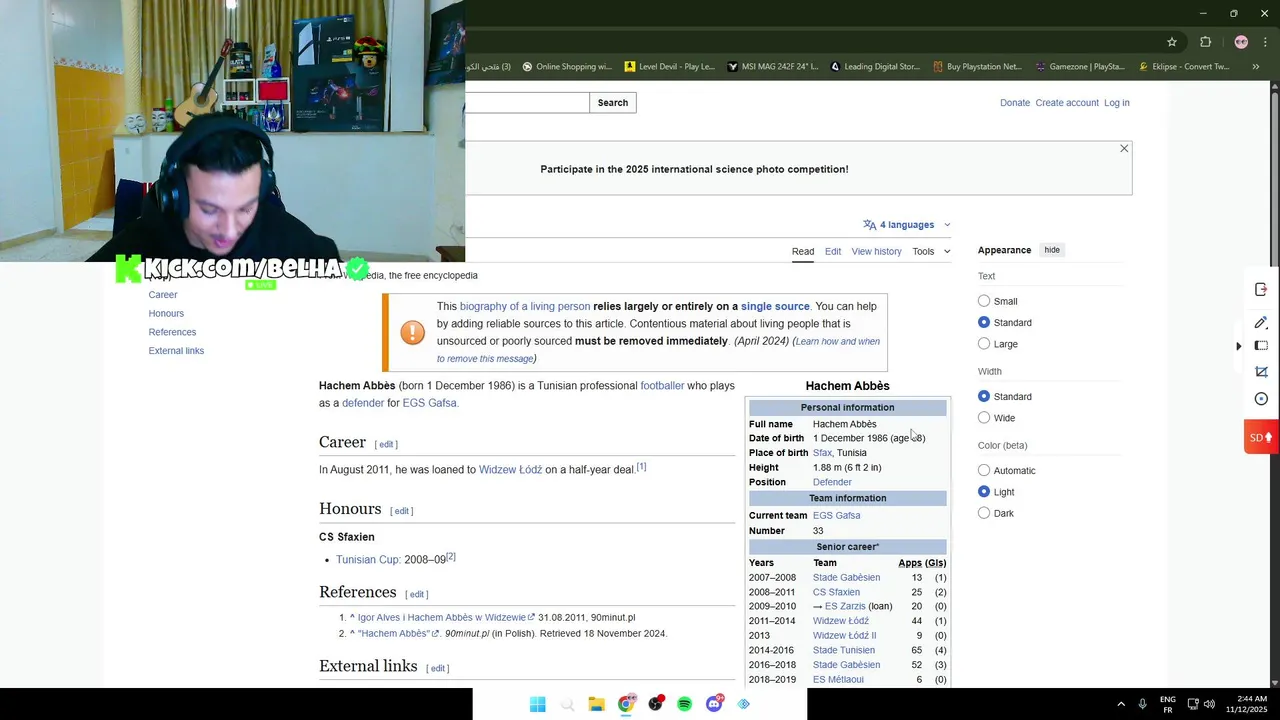
Task: Open the Windows Start menu
Action: click(x=537, y=704)
